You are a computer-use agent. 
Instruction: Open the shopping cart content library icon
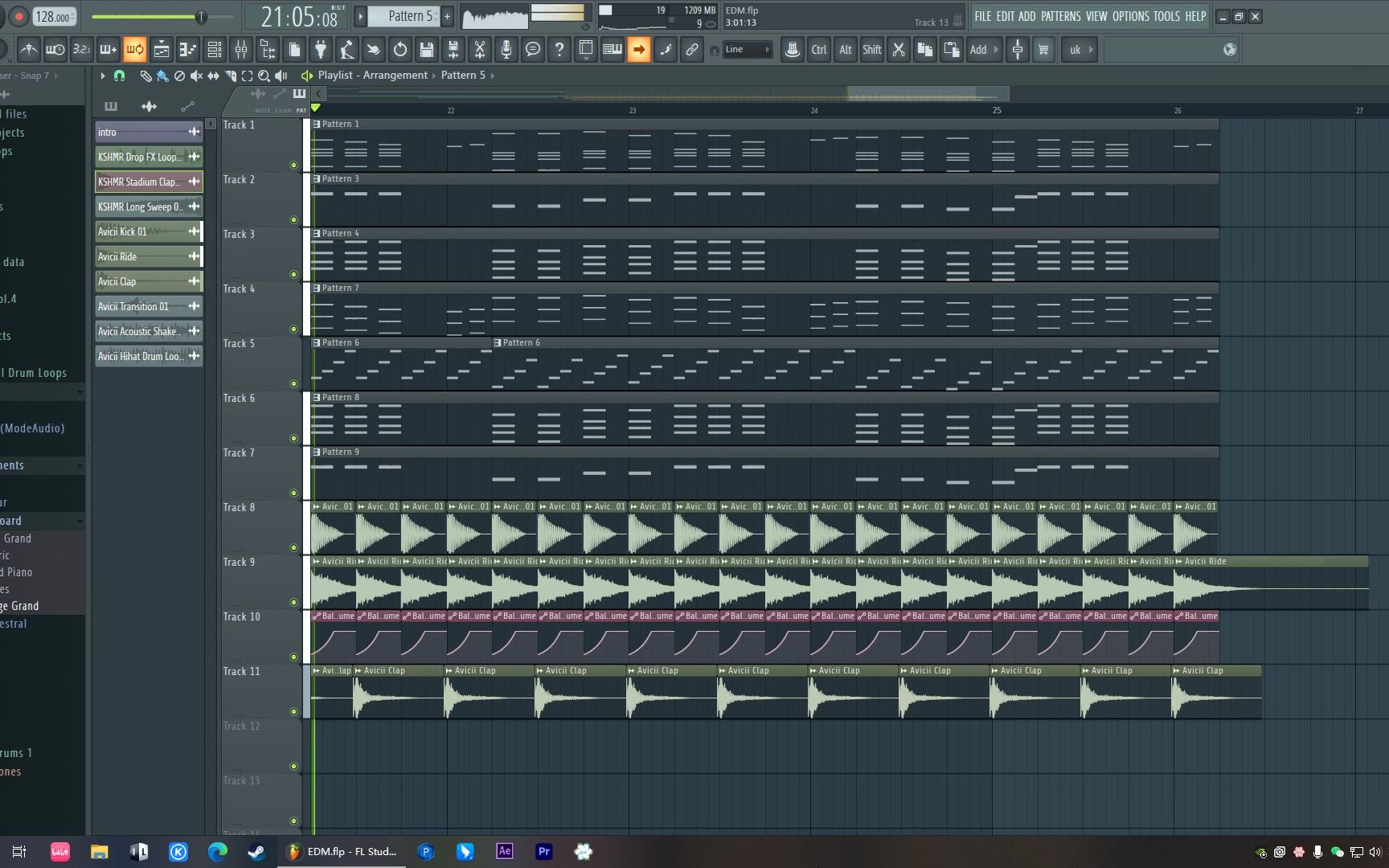(x=1043, y=50)
